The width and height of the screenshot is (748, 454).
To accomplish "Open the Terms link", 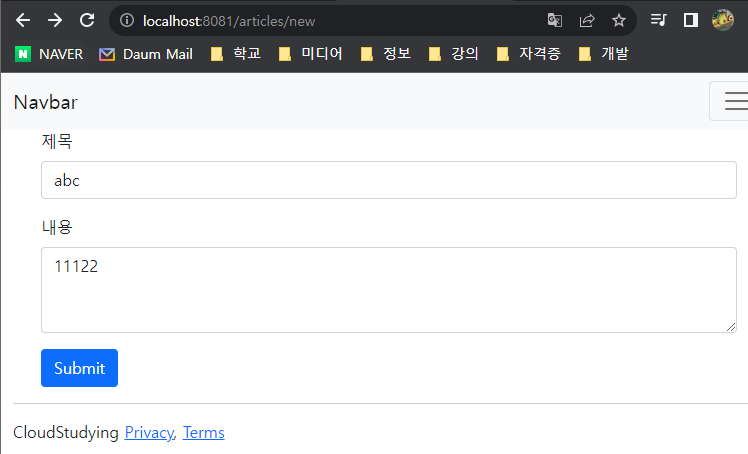I will click(x=204, y=433).
